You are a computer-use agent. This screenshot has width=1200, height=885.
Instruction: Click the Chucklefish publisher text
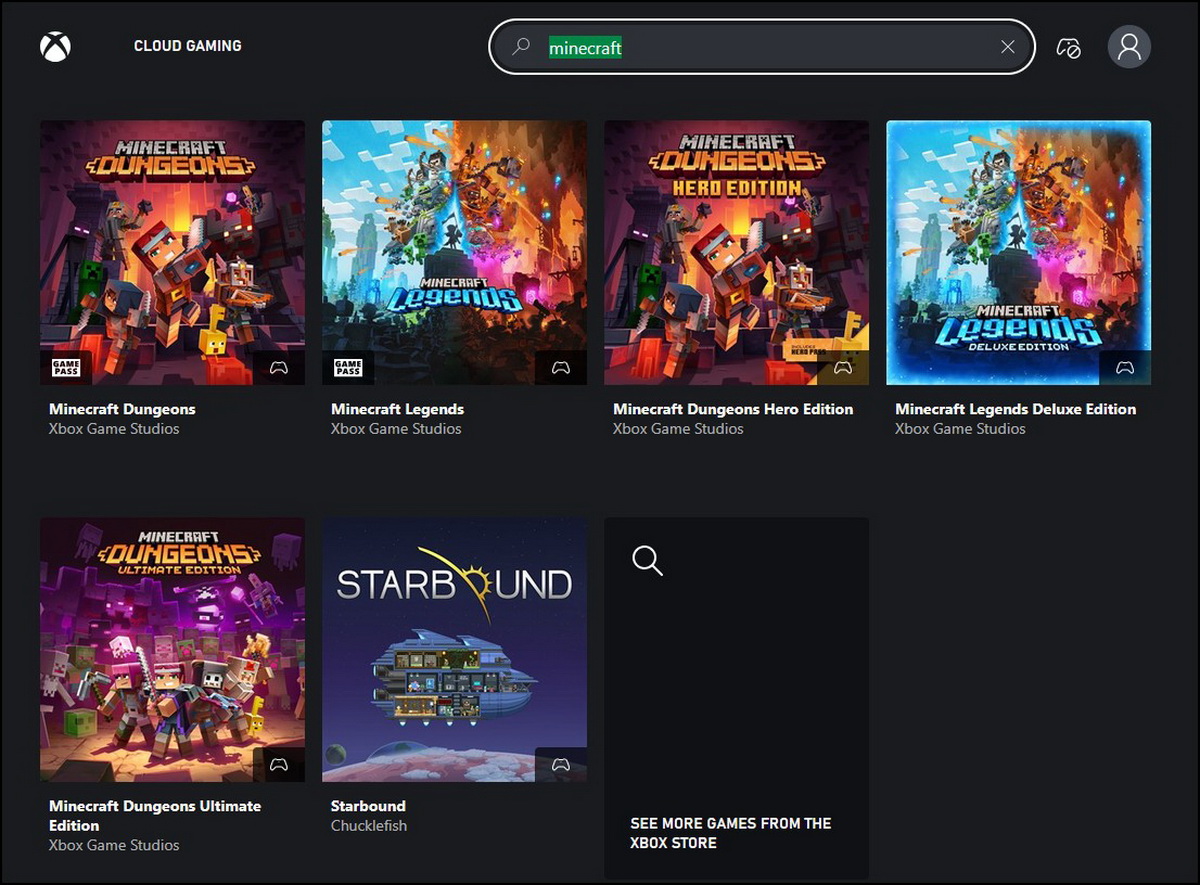pyautogui.click(x=369, y=826)
